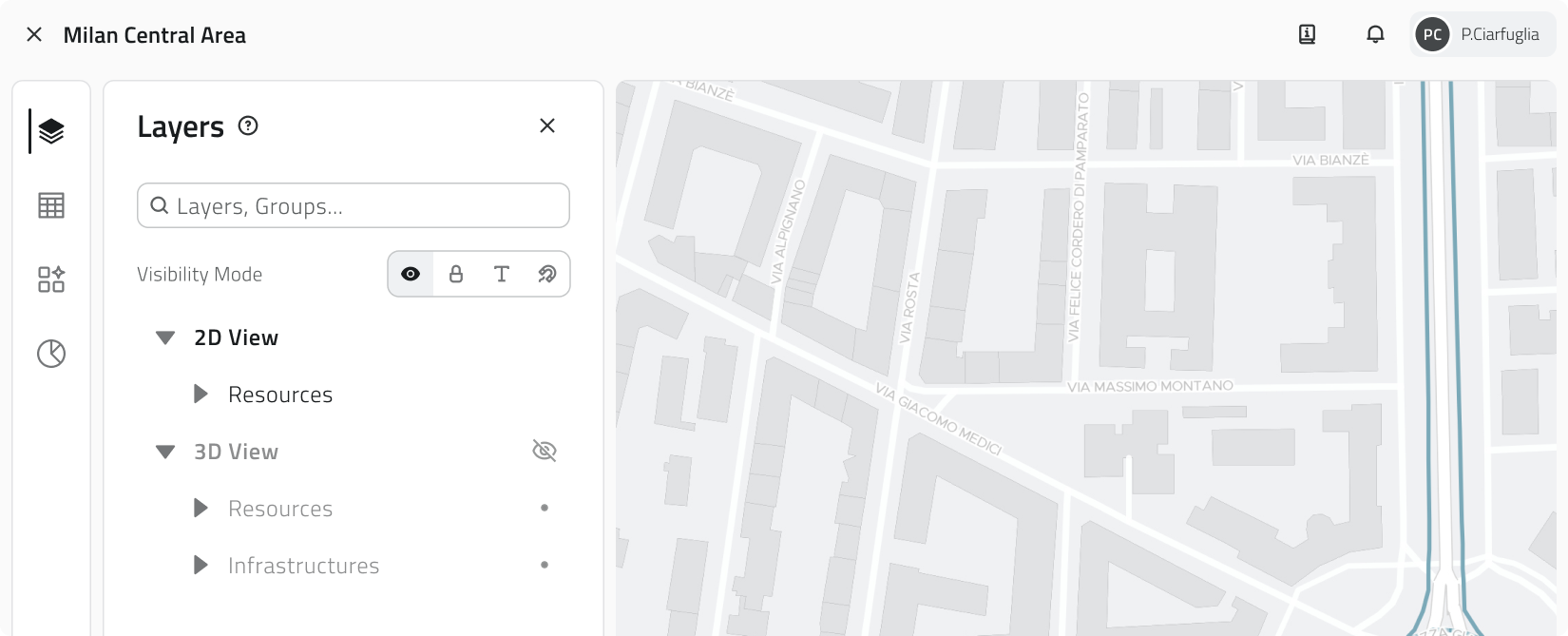The image size is (1568, 636).
Task: Select the crossed-eye visibility mode option
Action: (547, 274)
